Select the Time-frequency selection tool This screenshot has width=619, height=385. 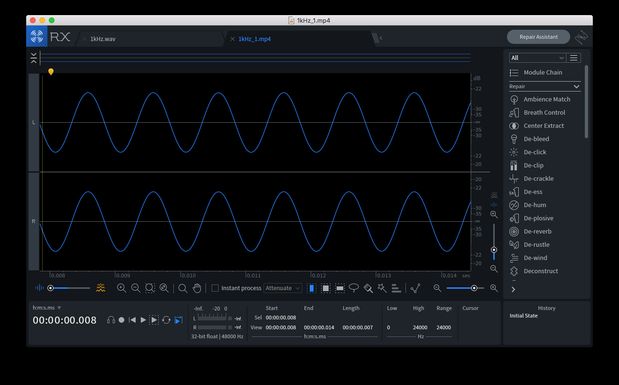click(326, 288)
